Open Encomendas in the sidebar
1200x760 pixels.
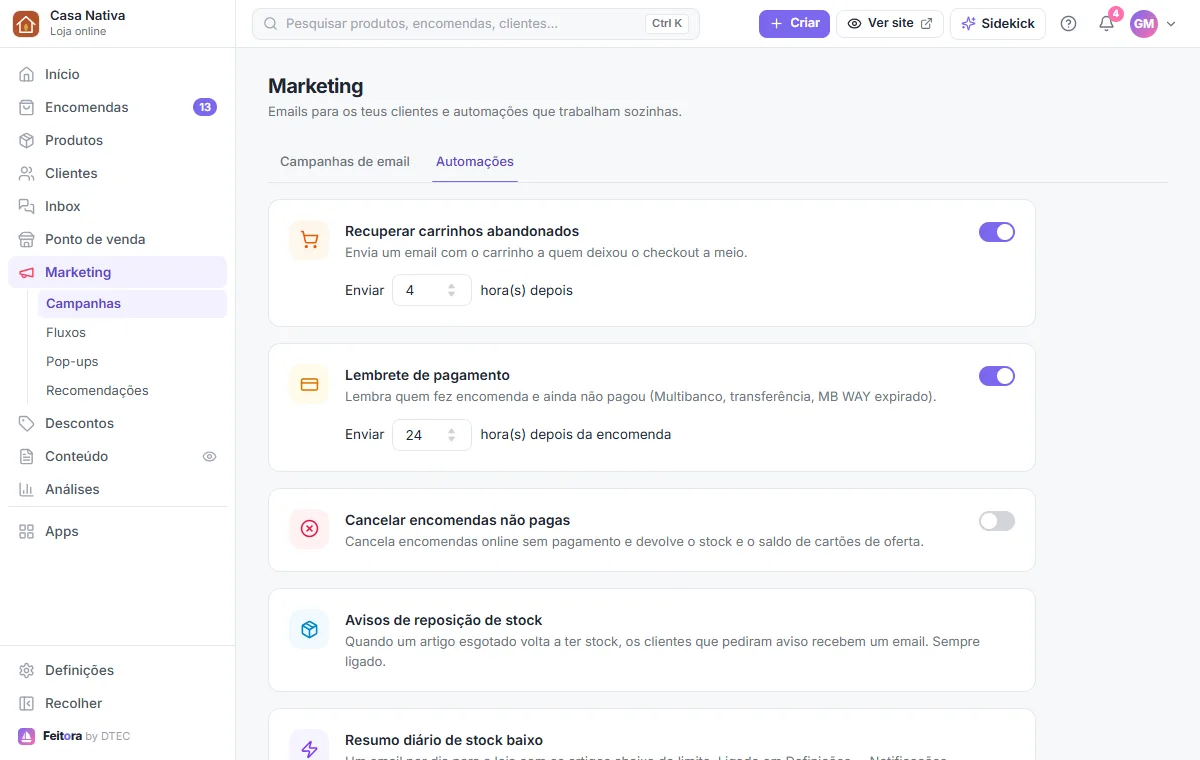117,107
